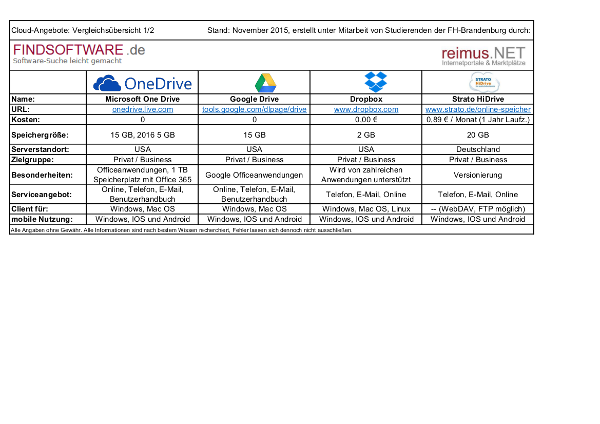Image resolution: width=600 pixels, height=424 pixels.
Task: Click the 'mobile Nutzung:' row label
Action: click(x=42, y=219)
